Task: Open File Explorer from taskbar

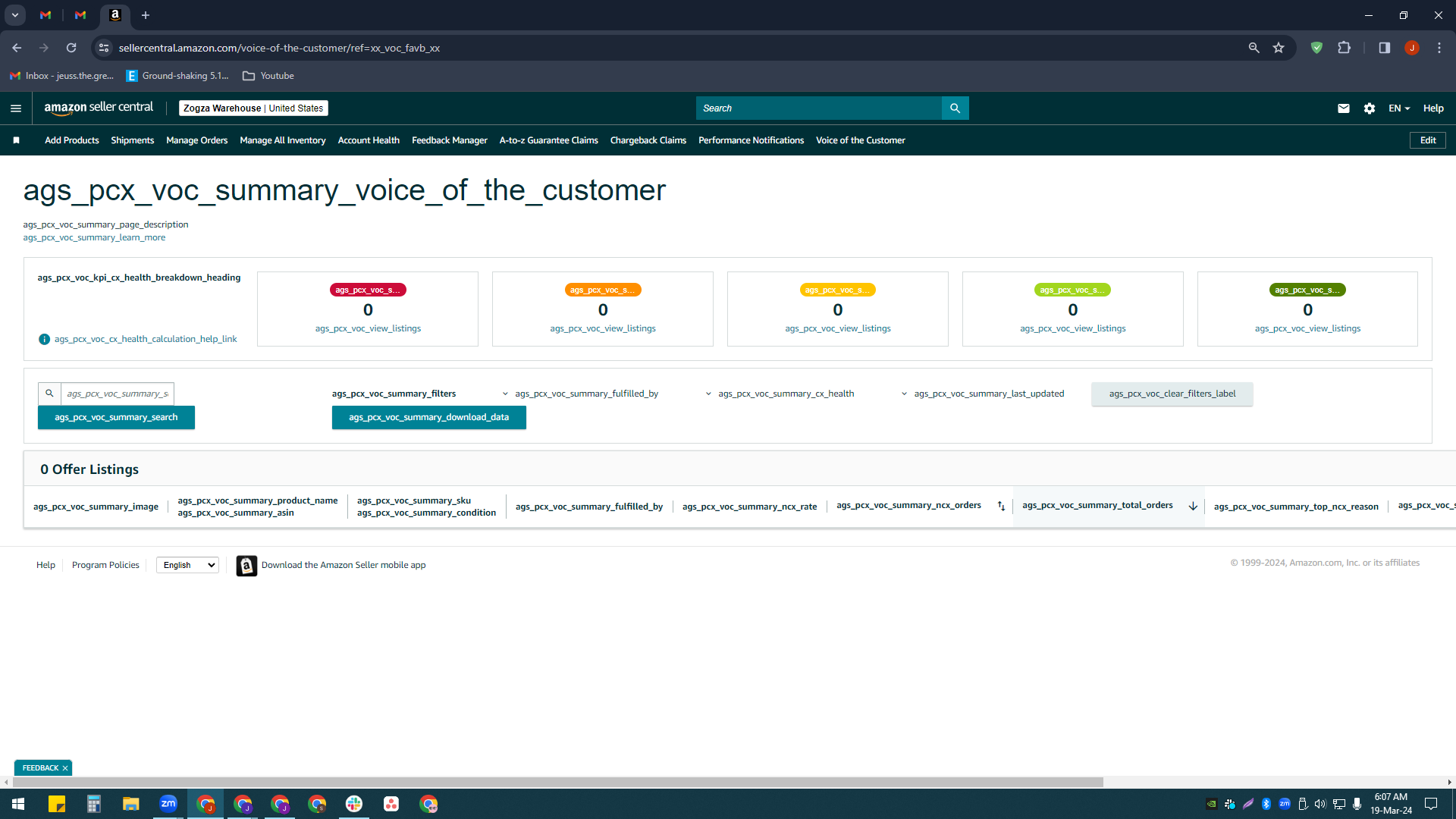Action: (x=131, y=804)
